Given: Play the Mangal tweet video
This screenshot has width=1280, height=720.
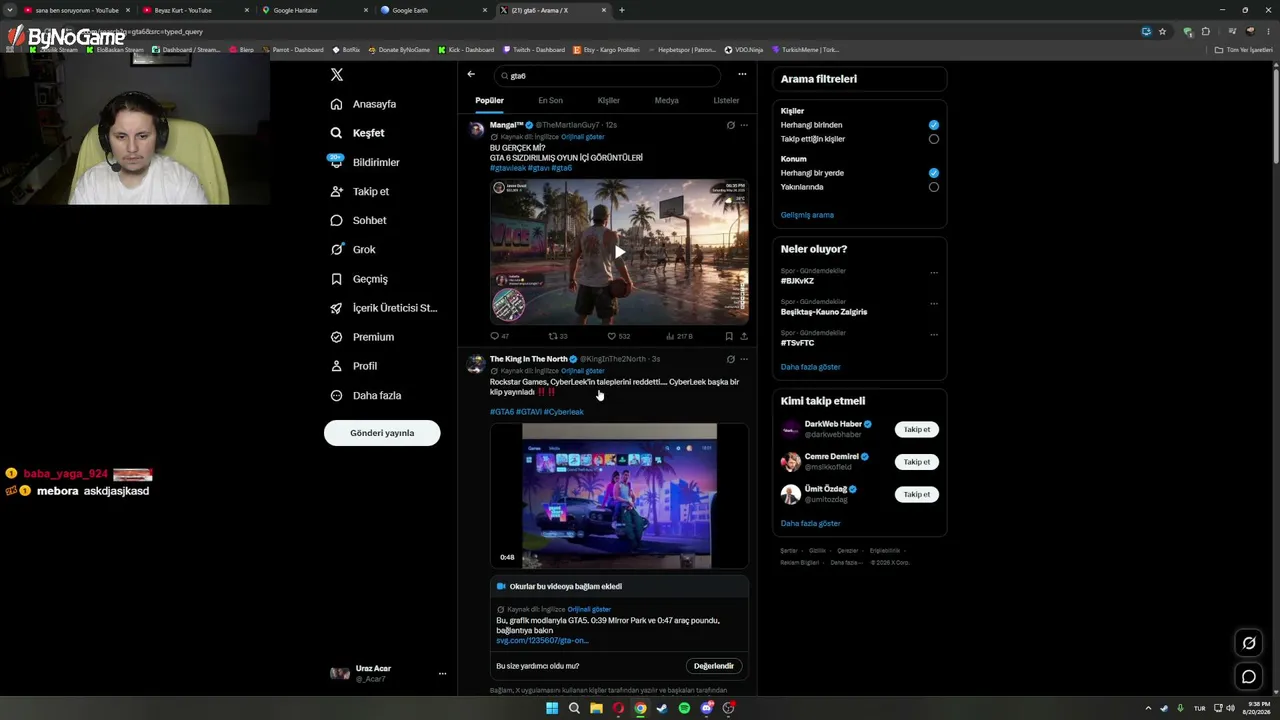Looking at the screenshot, I should 619,252.
